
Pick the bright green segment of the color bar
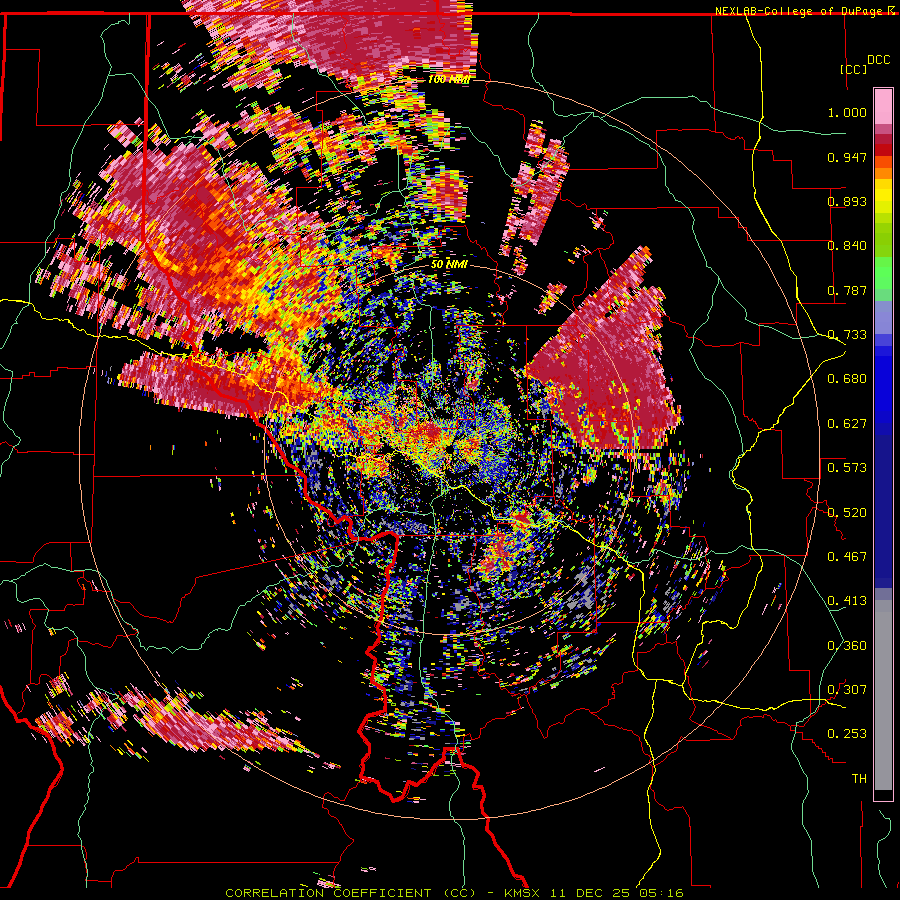pyautogui.click(x=883, y=273)
